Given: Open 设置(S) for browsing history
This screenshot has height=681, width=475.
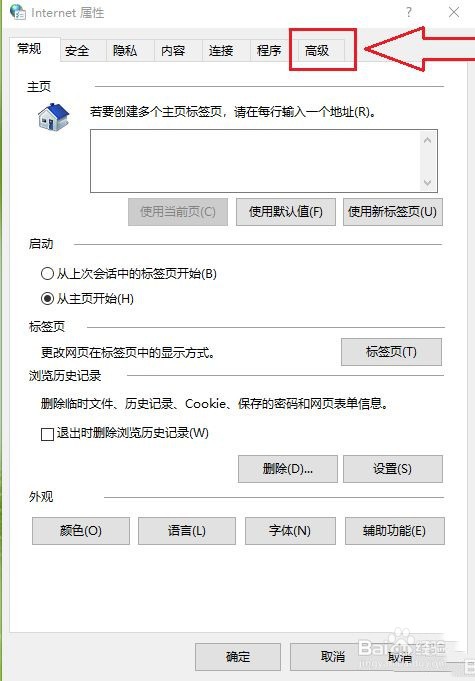Looking at the screenshot, I should coord(393,469).
